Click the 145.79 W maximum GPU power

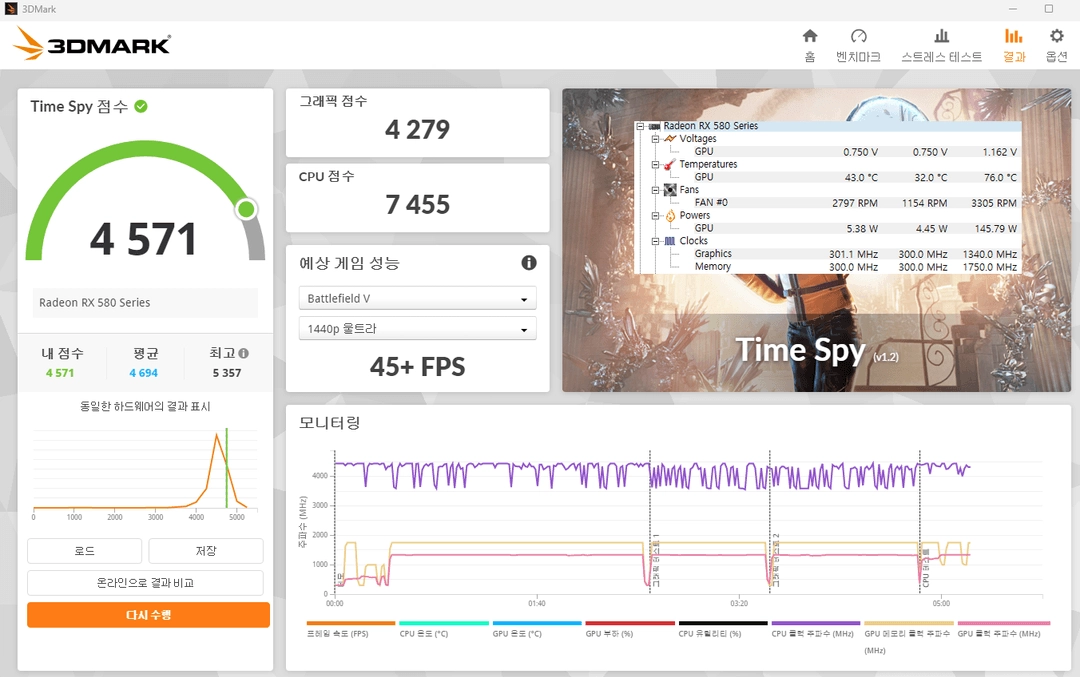click(x=995, y=228)
